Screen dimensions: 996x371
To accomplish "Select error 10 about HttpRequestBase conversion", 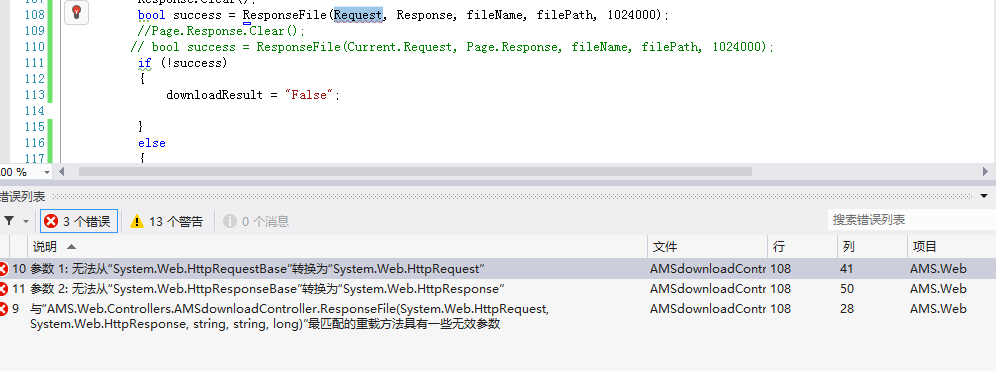I will pyautogui.click(x=498, y=269).
